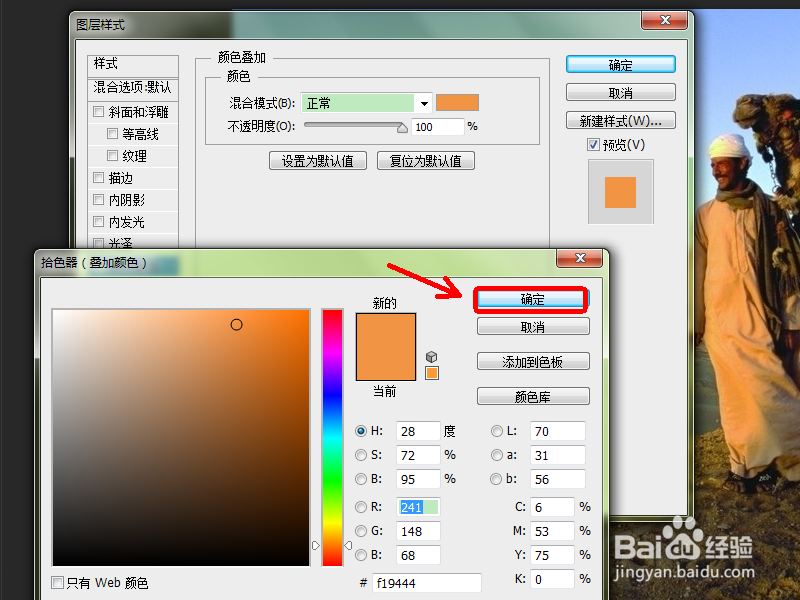The image size is (800, 600).
Task: Click the opacity value field showing 100
Action: pyautogui.click(x=438, y=127)
